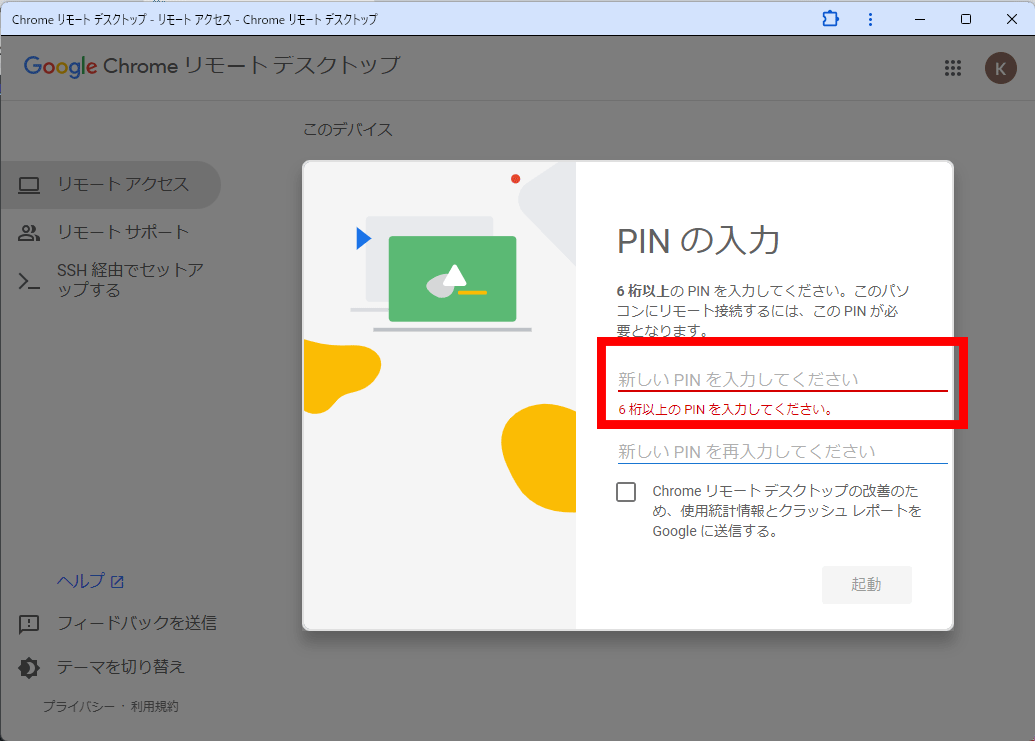Click the PIN re-entry field
Screen dimensions: 1035x741
coord(783,450)
